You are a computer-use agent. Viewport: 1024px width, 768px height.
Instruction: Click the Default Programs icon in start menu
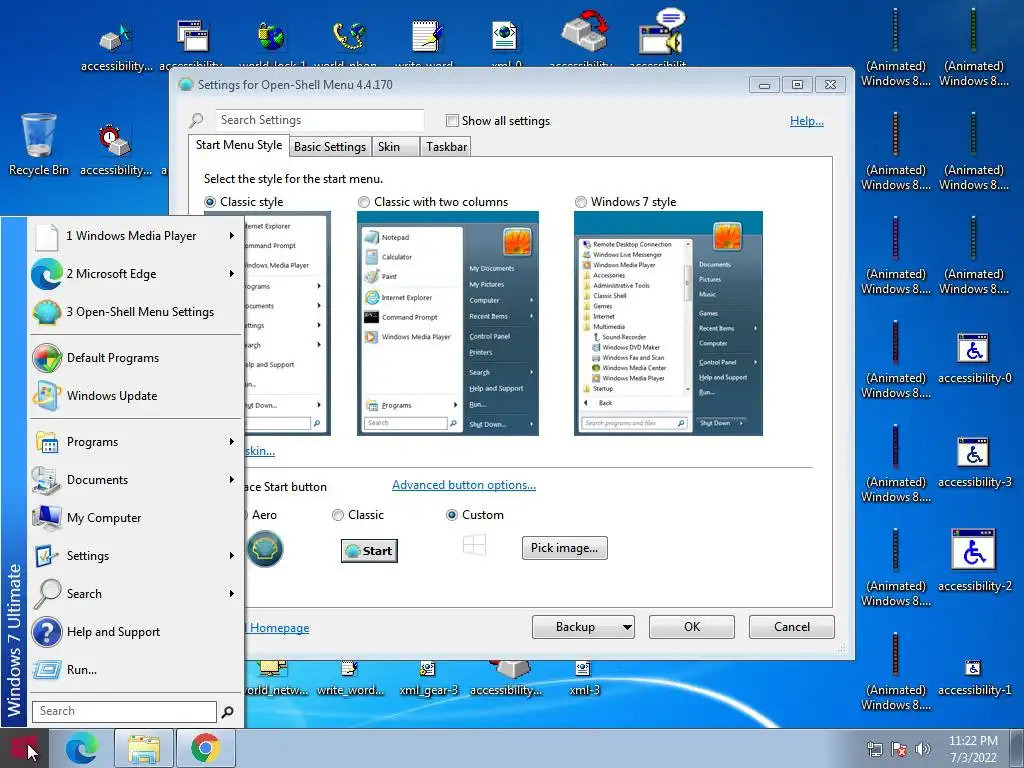47,358
